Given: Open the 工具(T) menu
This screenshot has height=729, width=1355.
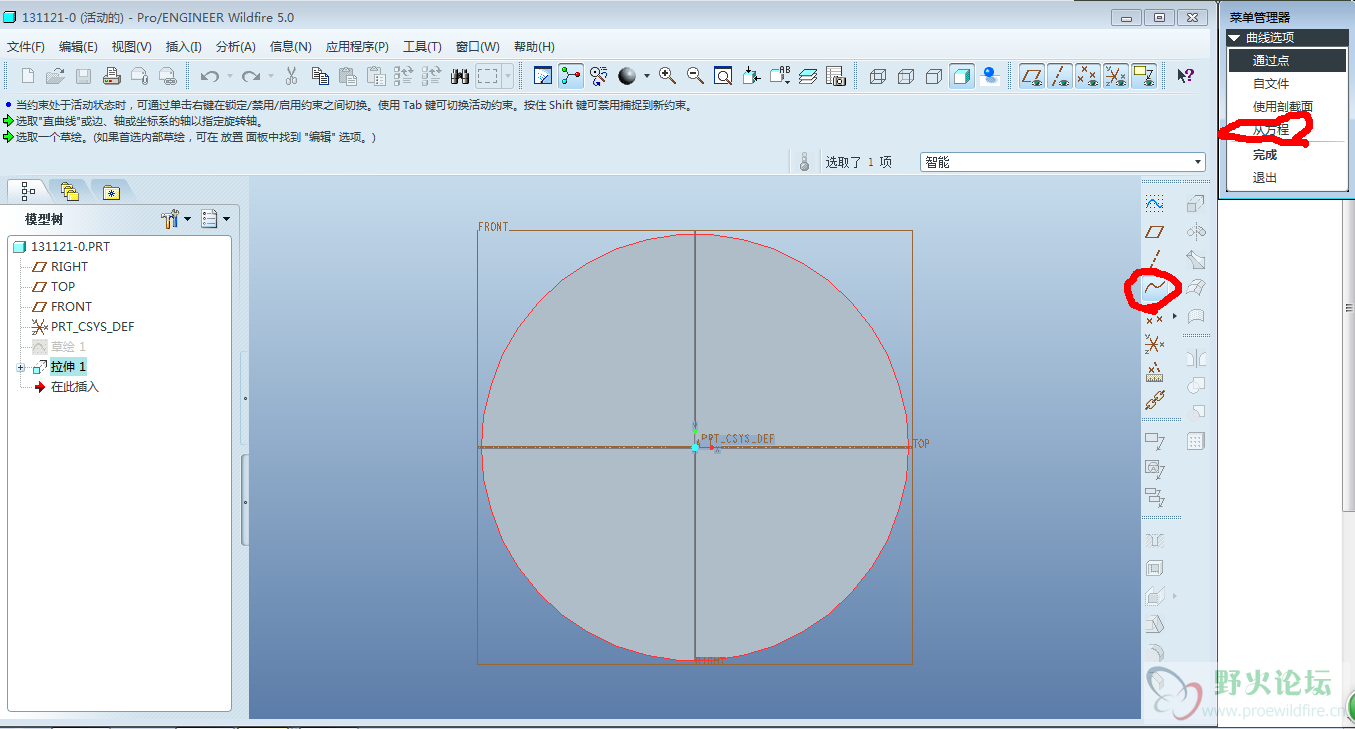Looking at the screenshot, I should pos(422,47).
